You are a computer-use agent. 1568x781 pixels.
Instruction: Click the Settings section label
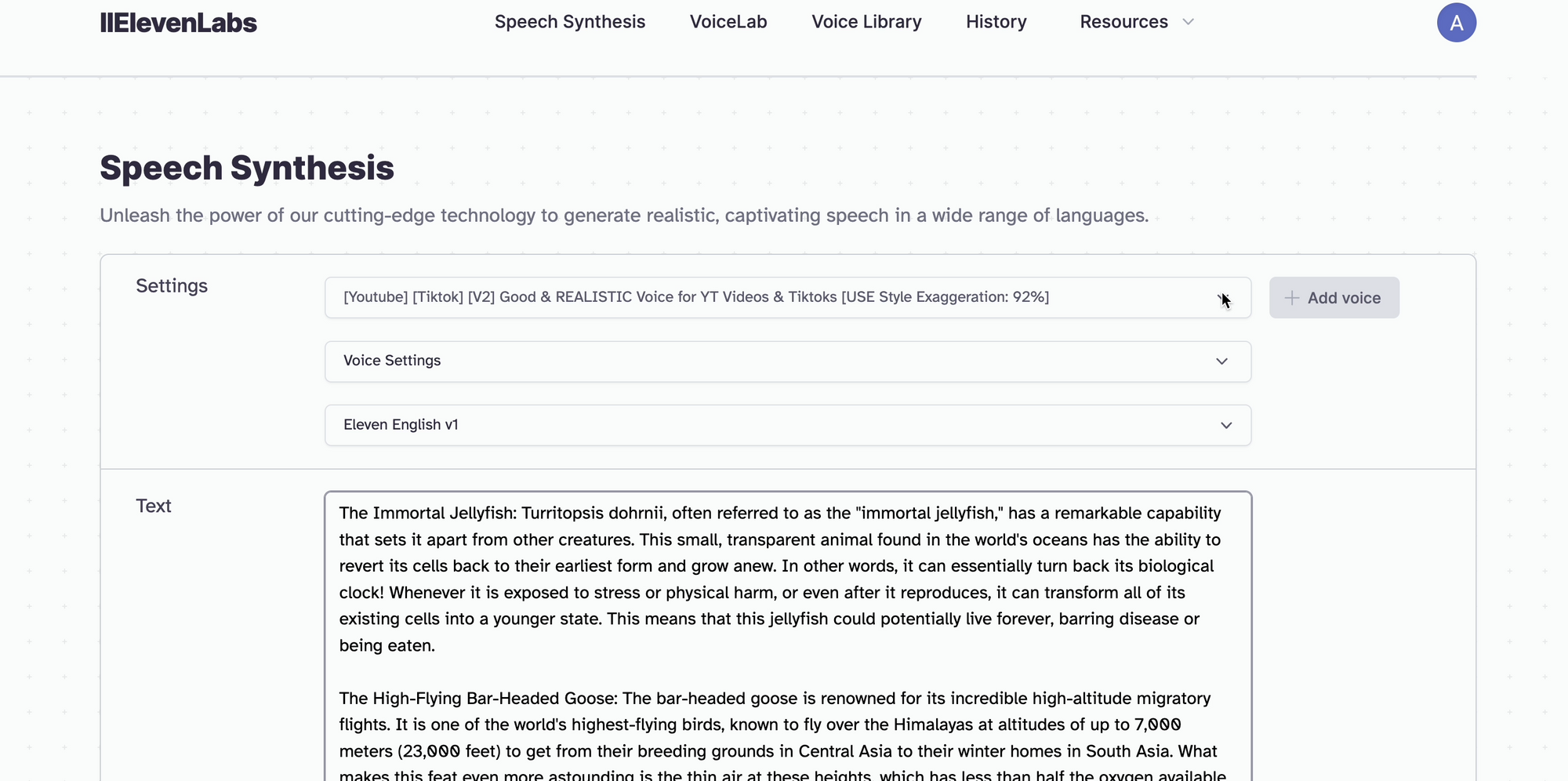tap(172, 286)
